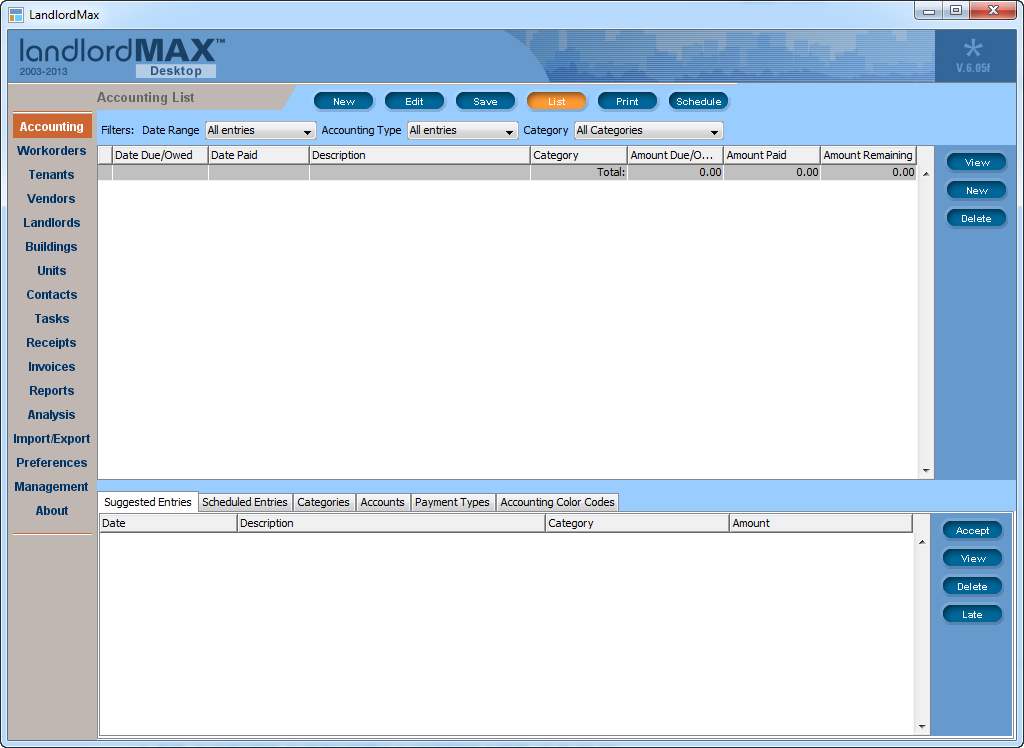Sort by Date Paid column header
This screenshot has height=748, width=1024.
coord(259,155)
